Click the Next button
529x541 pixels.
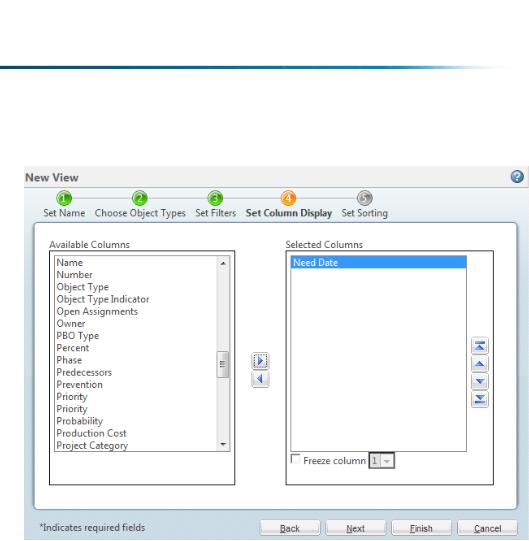(355, 528)
